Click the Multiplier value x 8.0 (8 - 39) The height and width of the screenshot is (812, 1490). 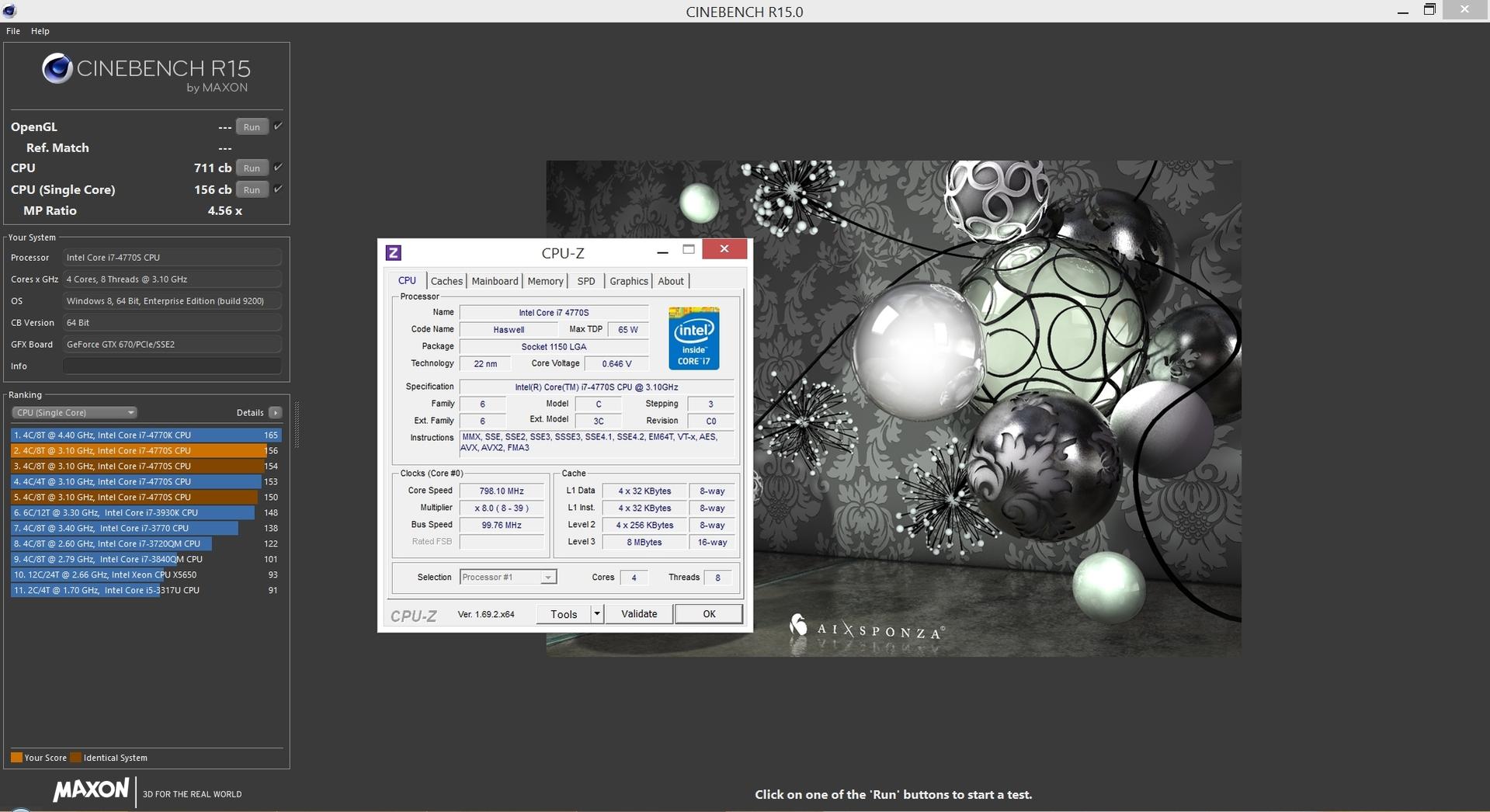click(502, 508)
